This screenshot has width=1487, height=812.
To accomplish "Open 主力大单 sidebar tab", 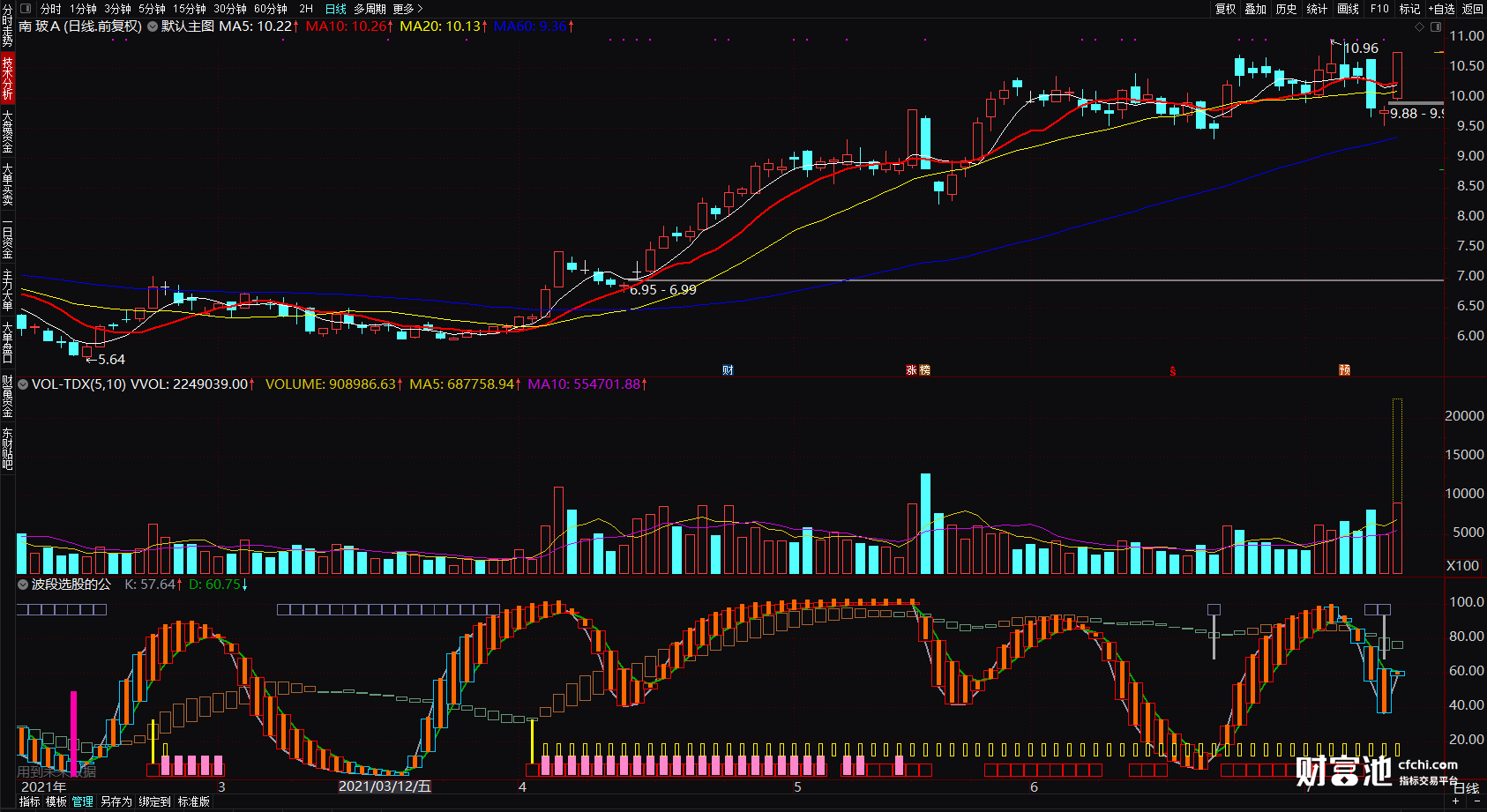I will [x=7, y=289].
